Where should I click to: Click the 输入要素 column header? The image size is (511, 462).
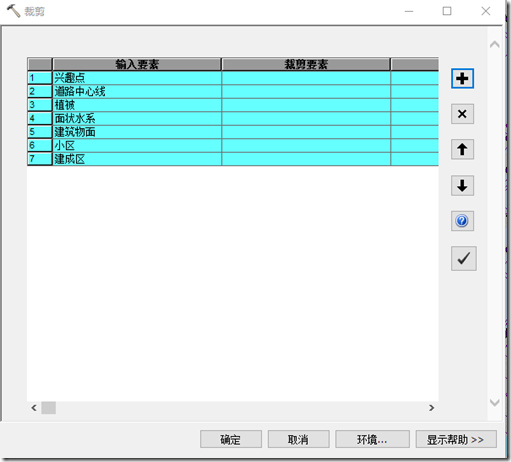pyautogui.click(x=137, y=64)
